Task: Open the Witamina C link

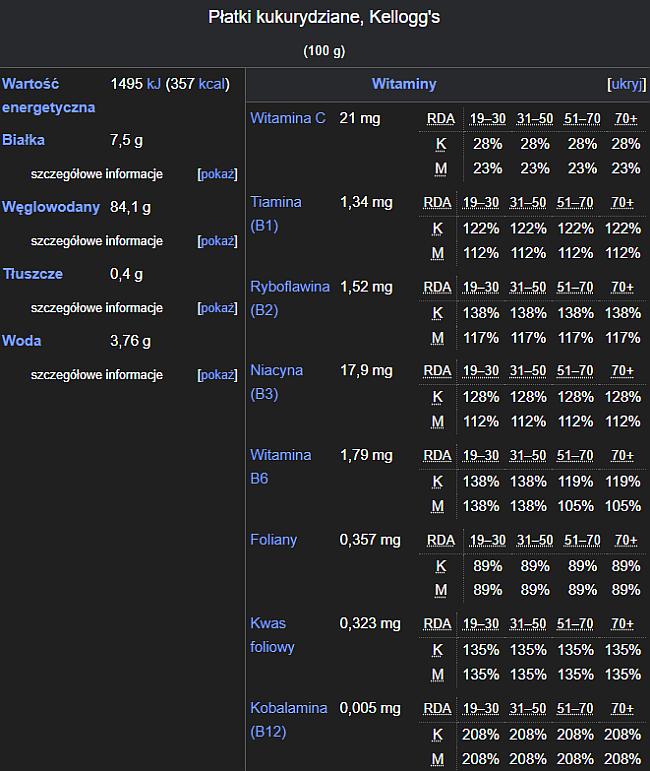Action: 288,119
